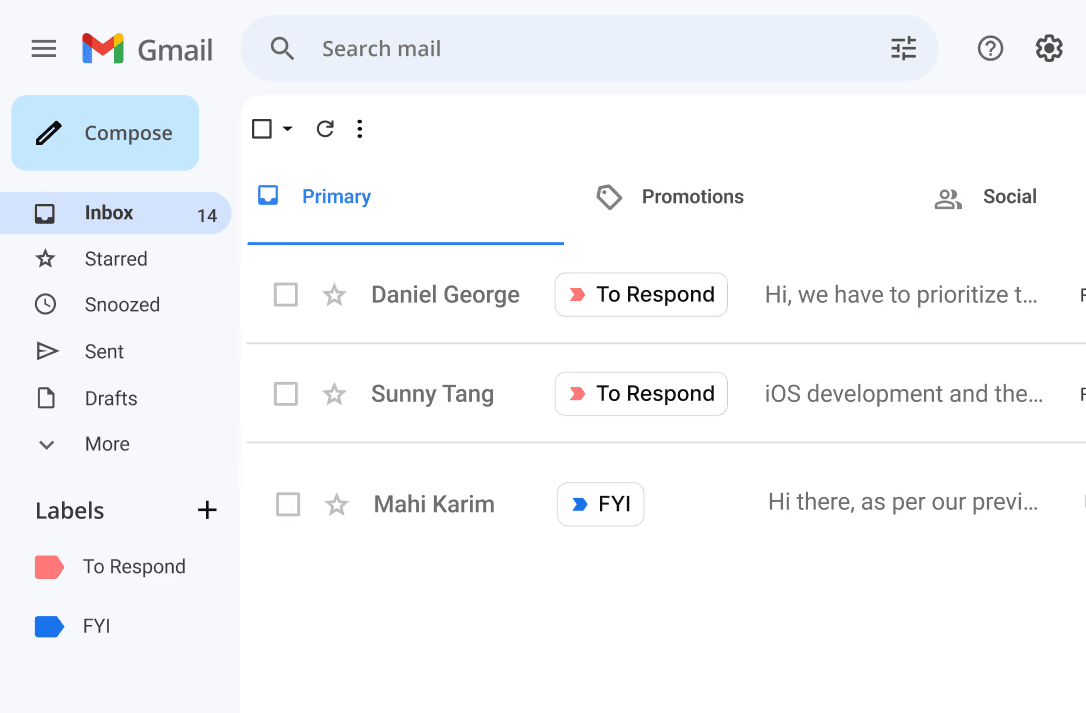Click the Primary tab inbox icon

click(268, 195)
